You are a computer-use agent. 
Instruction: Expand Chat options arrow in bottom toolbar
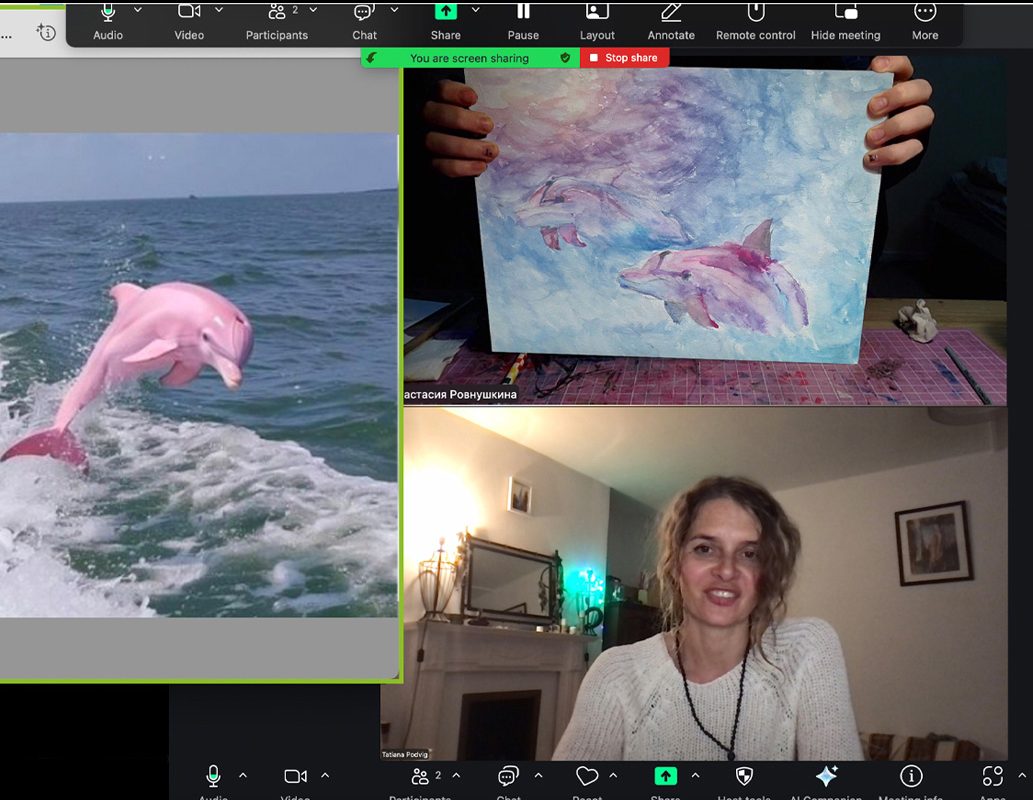click(x=538, y=776)
